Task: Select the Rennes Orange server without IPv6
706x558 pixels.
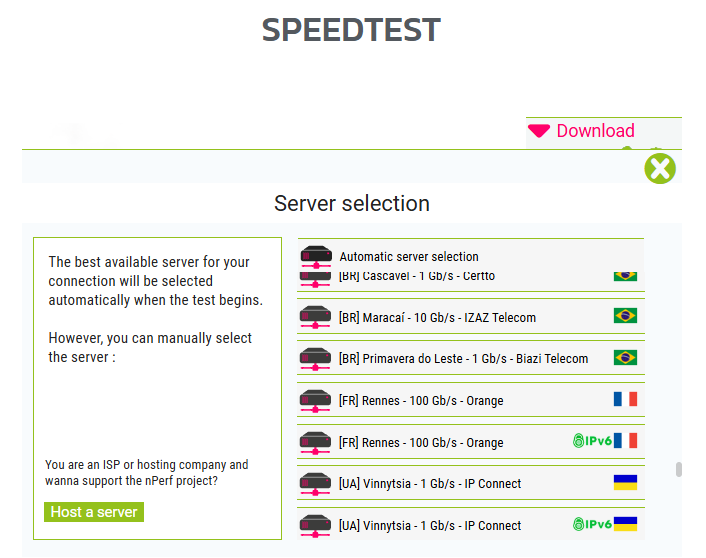Action: (x=421, y=400)
